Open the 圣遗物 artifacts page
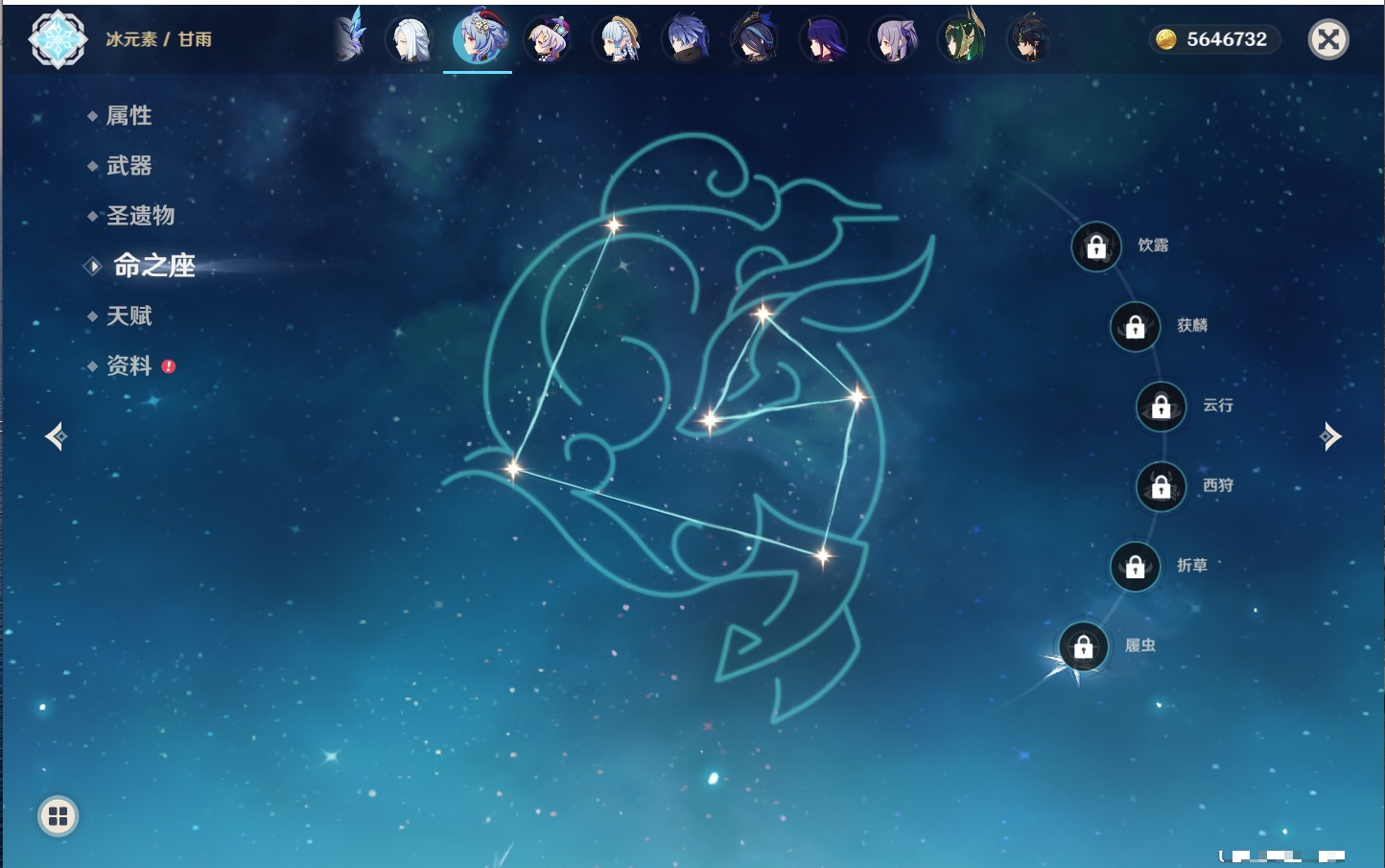This screenshot has height=868, width=1385. 140,216
